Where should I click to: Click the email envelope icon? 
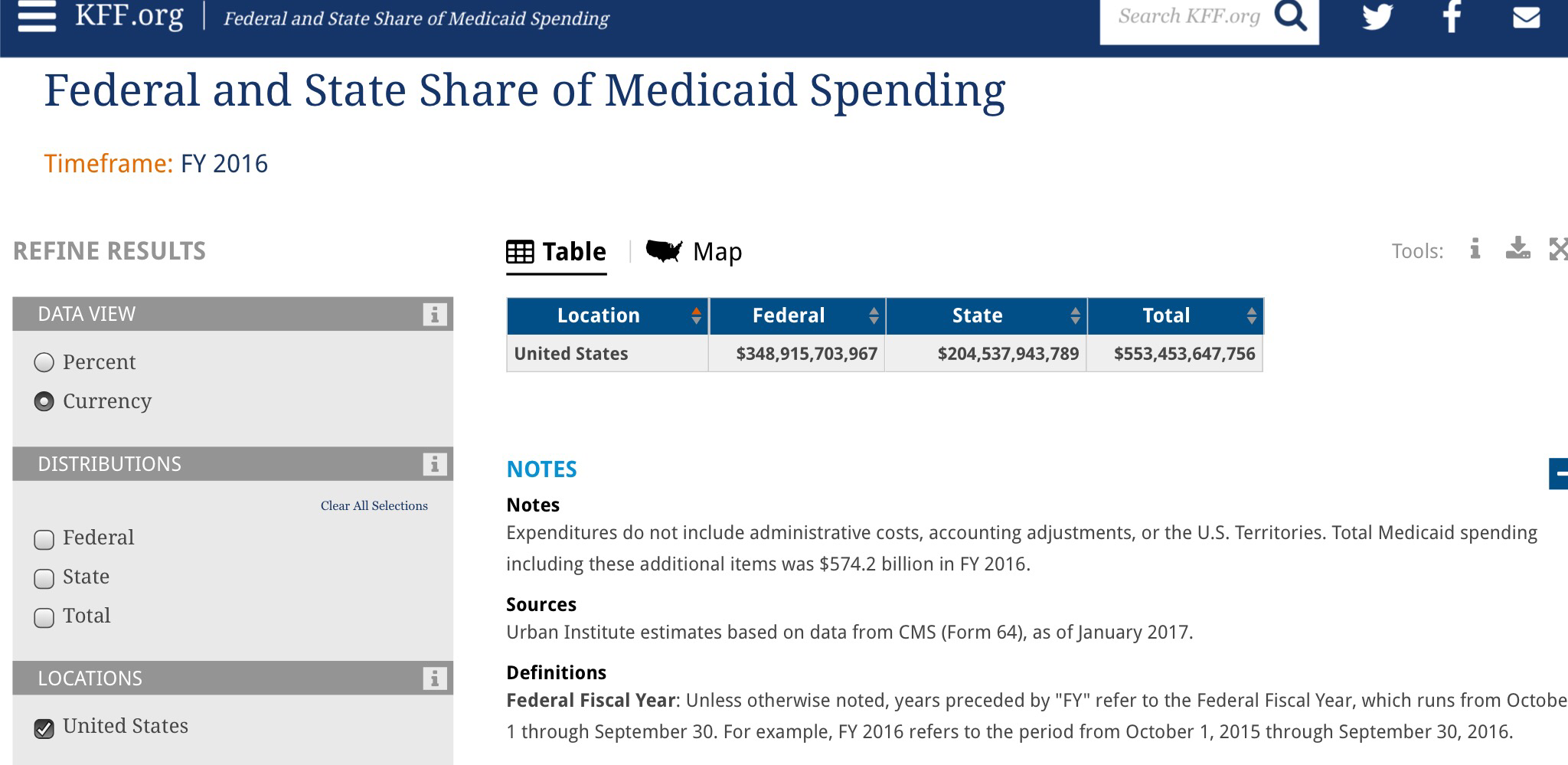(x=1526, y=17)
